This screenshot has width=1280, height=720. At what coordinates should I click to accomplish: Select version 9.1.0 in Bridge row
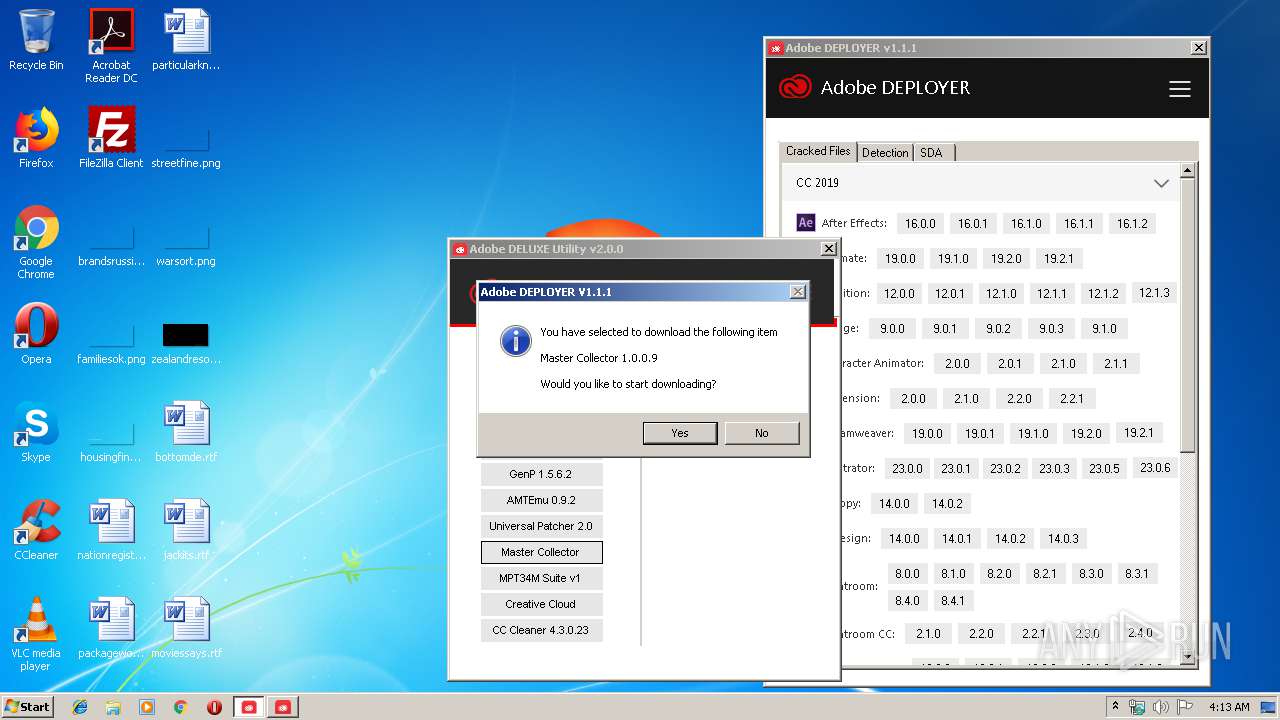[x=1104, y=328]
